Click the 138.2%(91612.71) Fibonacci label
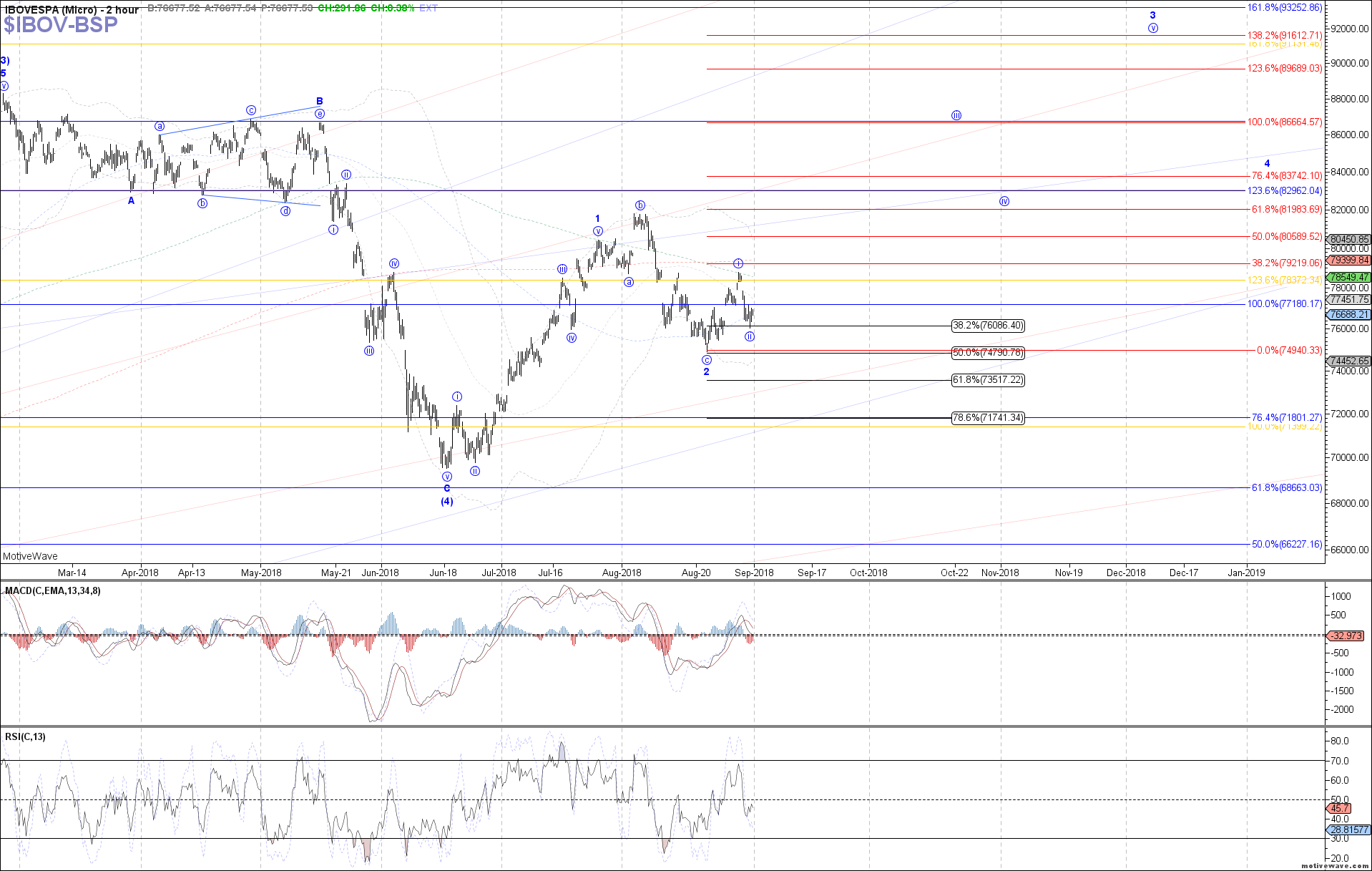This screenshot has width=1372, height=871. point(1285,35)
